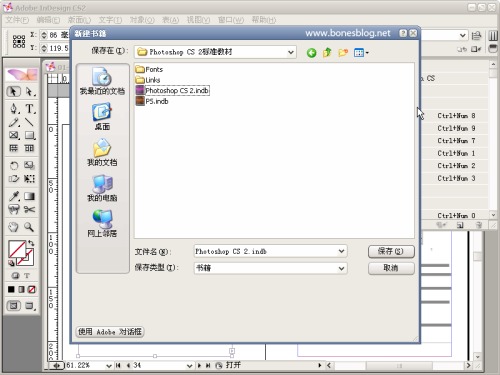This screenshot has height=375, width=500.
Task: Open the zoom percentage dropdown
Action: (109, 366)
